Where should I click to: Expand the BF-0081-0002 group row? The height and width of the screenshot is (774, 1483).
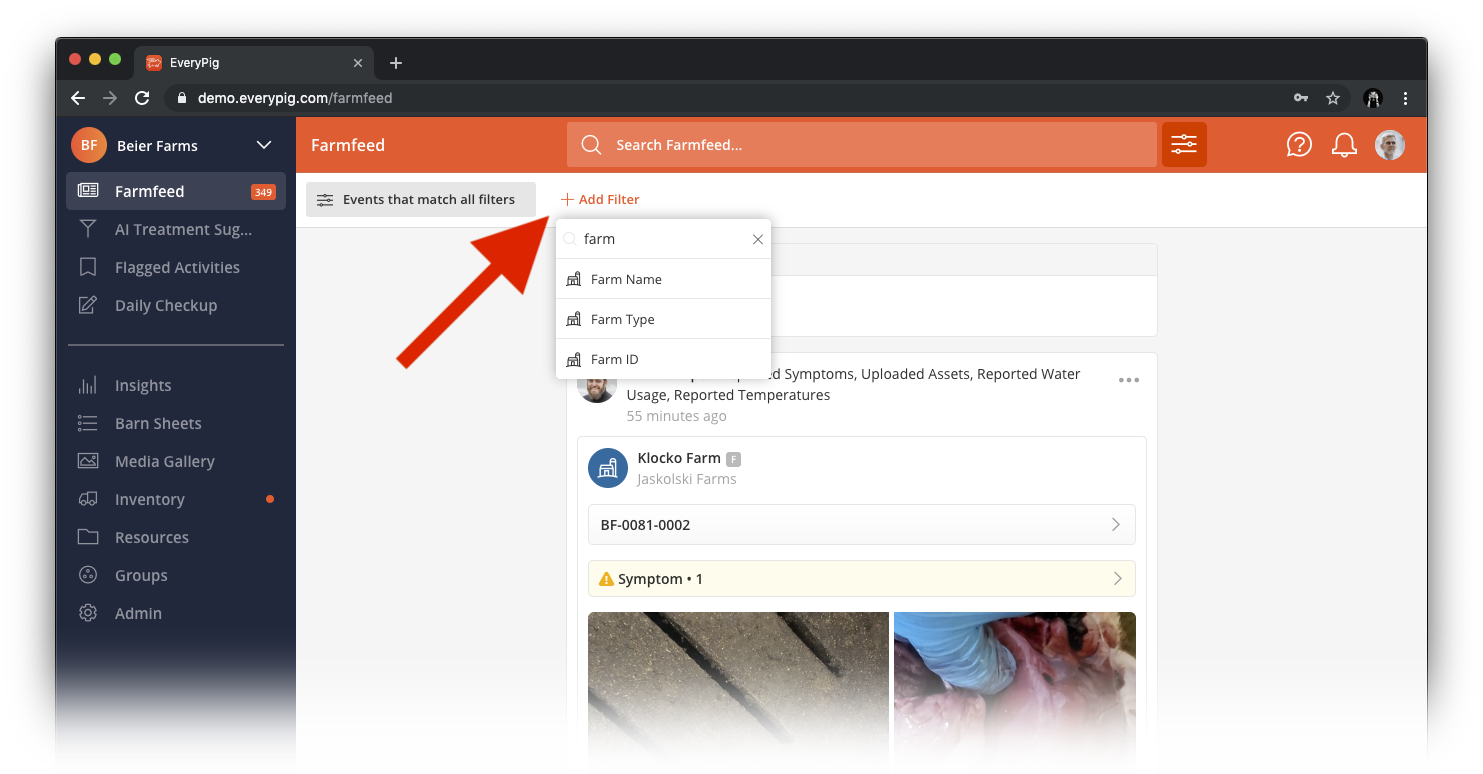(862, 524)
